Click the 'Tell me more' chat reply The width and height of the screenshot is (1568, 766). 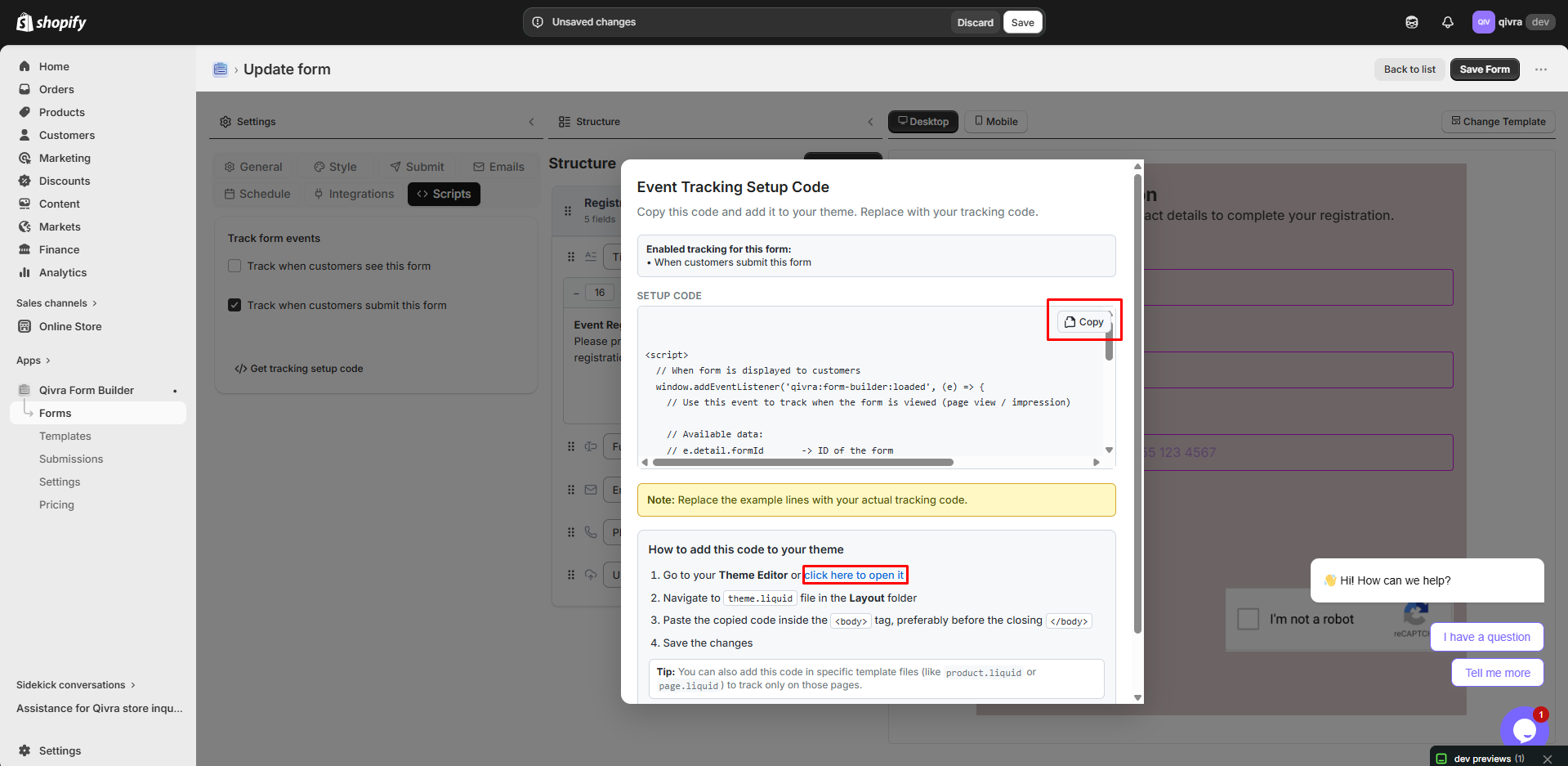(1498, 673)
